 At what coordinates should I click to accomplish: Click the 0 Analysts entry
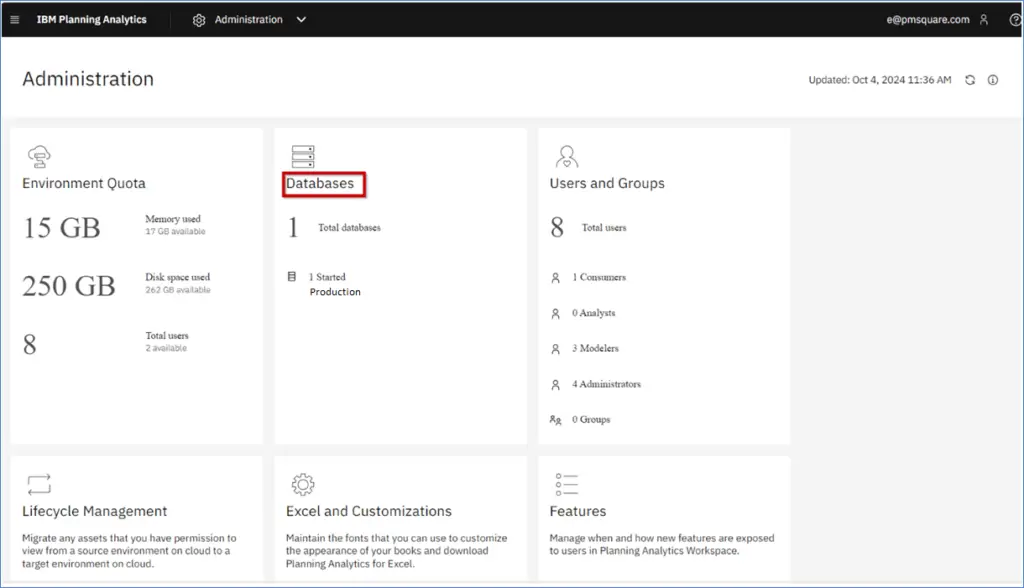pyautogui.click(x=594, y=313)
